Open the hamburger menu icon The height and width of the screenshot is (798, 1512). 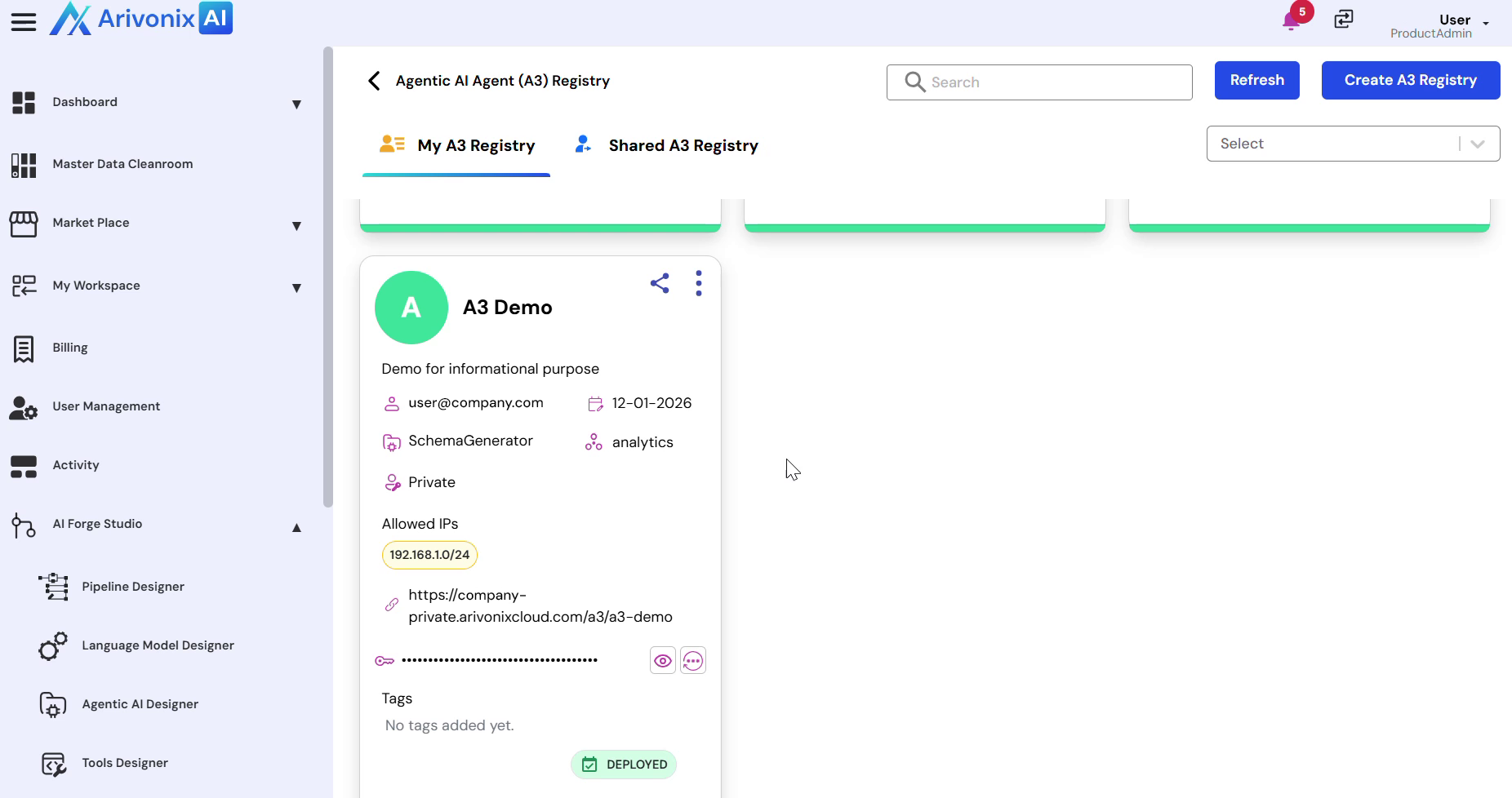(24, 22)
